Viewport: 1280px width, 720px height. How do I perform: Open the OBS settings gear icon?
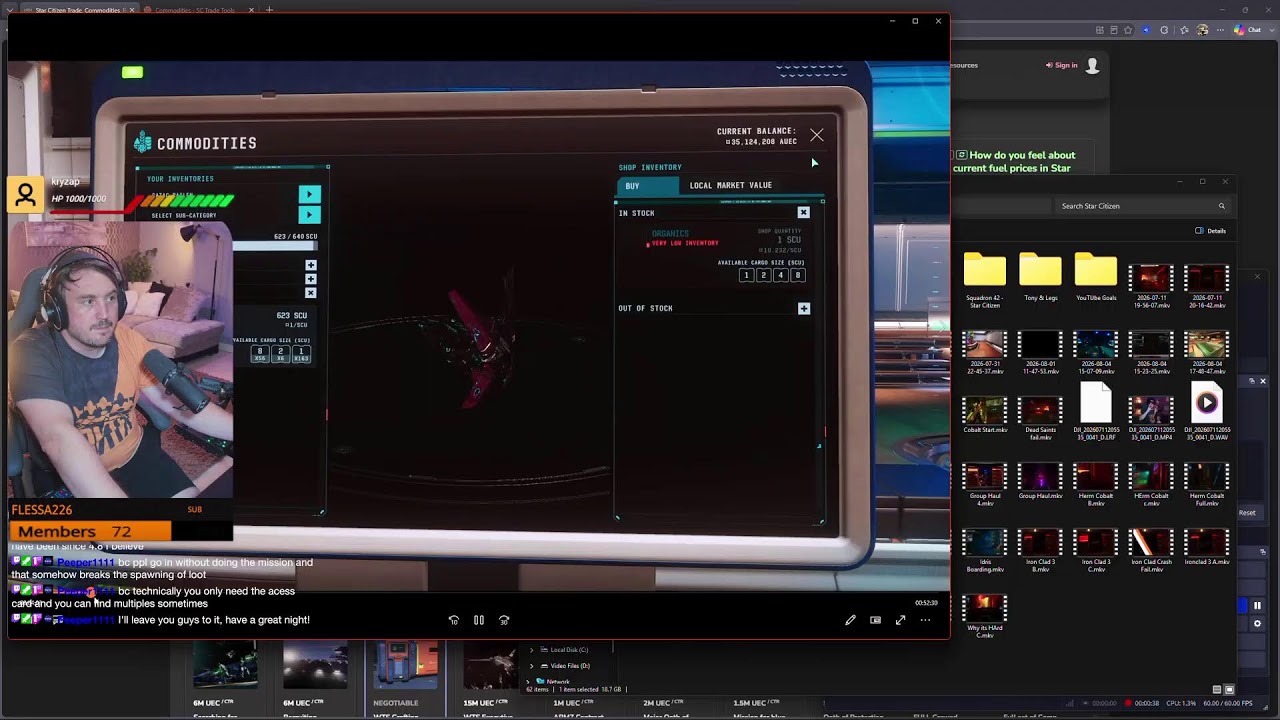[1258, 623]
